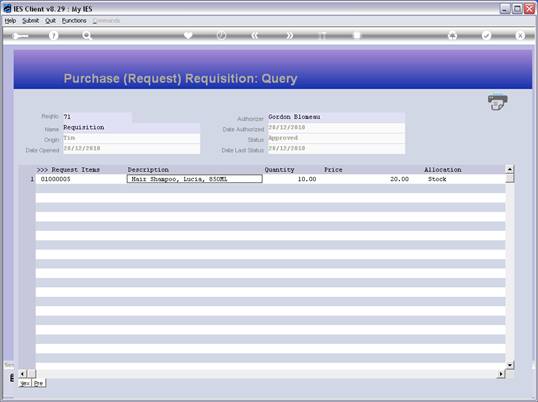Go to previous record with double-left arrows
538x402 pixels.
[x=255, y=36]
